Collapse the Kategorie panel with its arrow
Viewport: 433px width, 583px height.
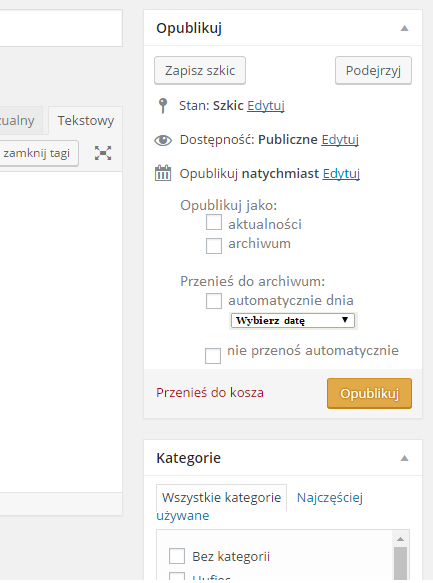(x=404, y=458)
